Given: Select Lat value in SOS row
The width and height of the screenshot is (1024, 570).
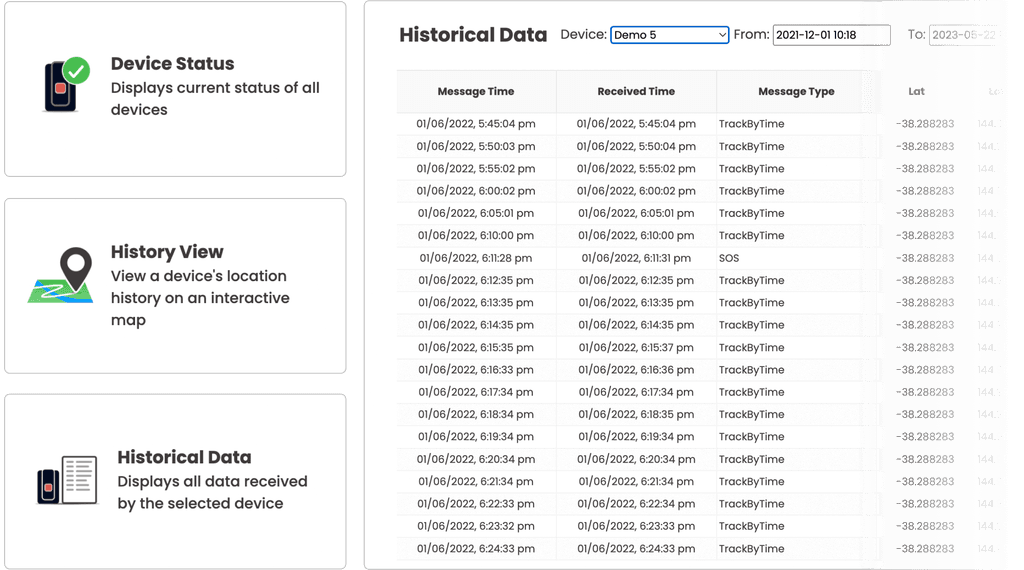Looking at the screenshot, I should 925,258.
